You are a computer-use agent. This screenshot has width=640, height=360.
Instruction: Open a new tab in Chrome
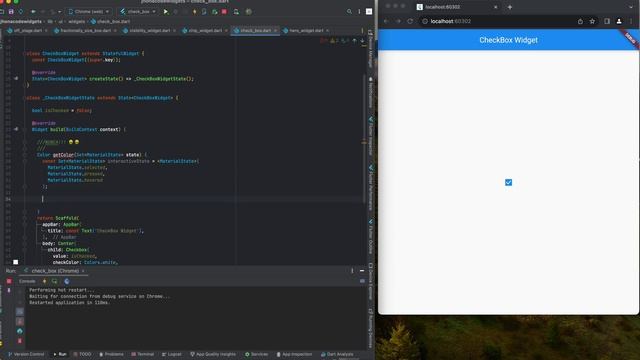click(x=510, y=7)
